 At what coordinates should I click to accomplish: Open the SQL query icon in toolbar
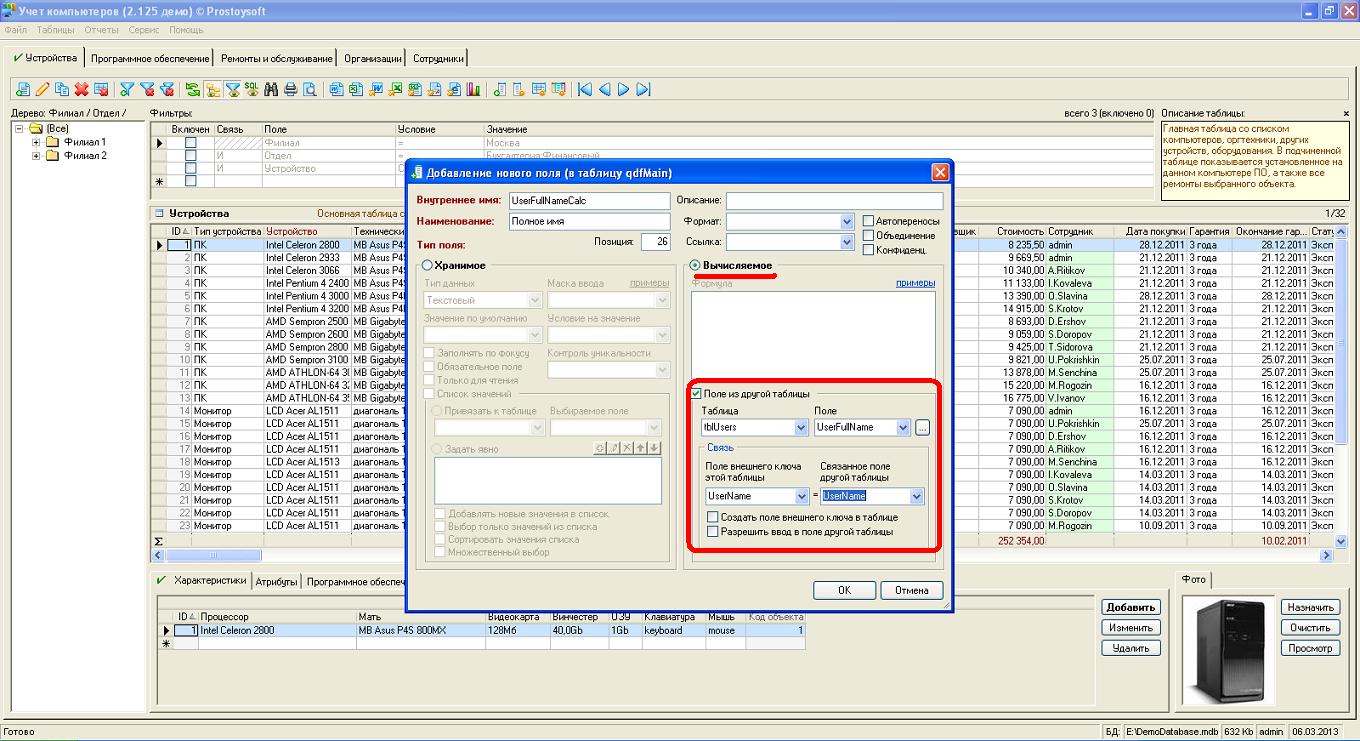click(252, 90)
